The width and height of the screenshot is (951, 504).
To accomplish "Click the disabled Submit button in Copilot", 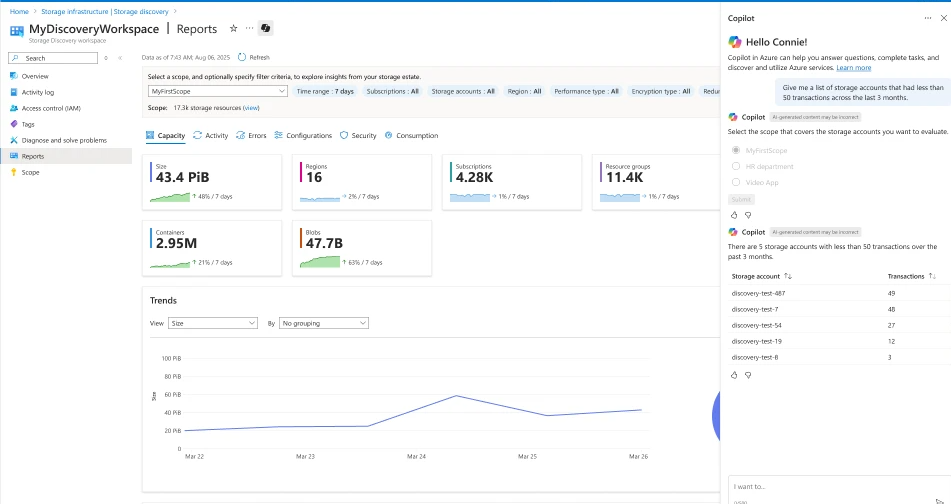I will pos(741,200).
